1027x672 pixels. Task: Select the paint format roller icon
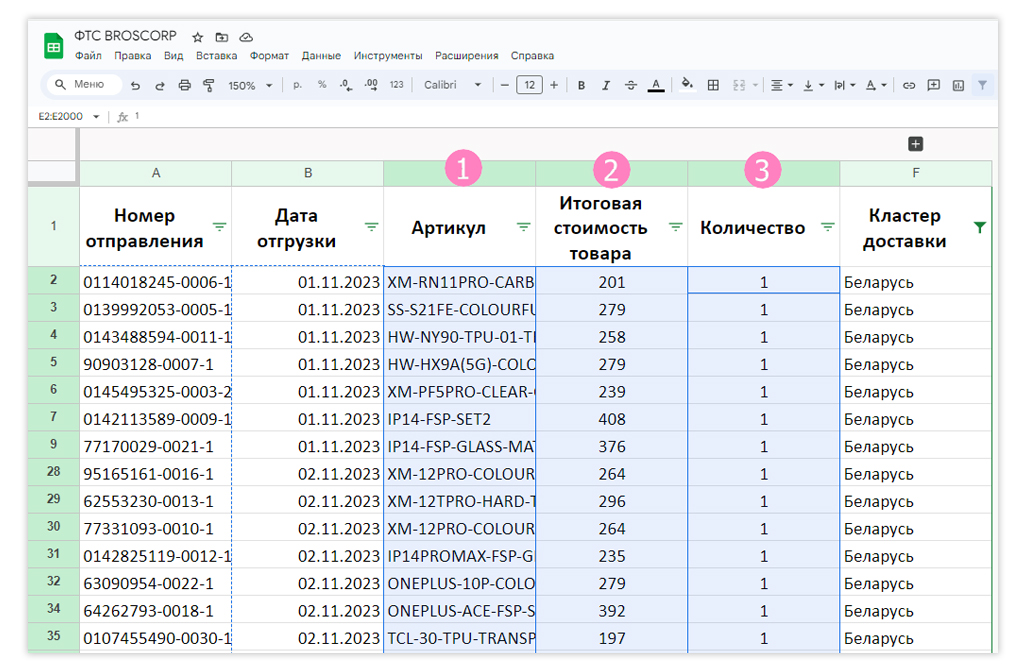coord(209,85)
